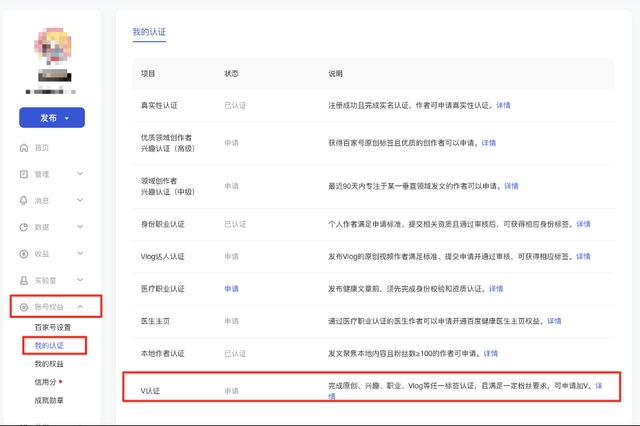Viewport: 640px width, 426px height.
Task: Expand the 管理 menu chevron
Action: (80, 174)
